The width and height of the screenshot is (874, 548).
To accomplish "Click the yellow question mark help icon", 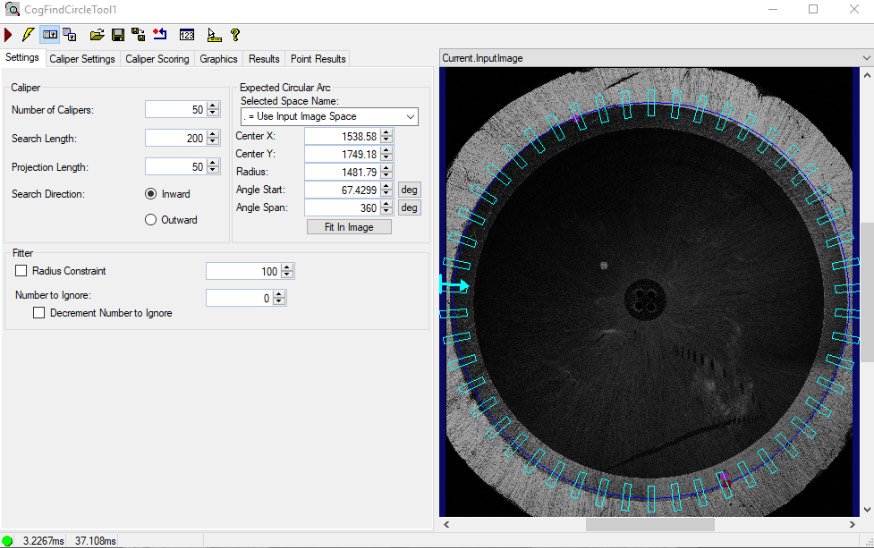I will tap(235, 35).
